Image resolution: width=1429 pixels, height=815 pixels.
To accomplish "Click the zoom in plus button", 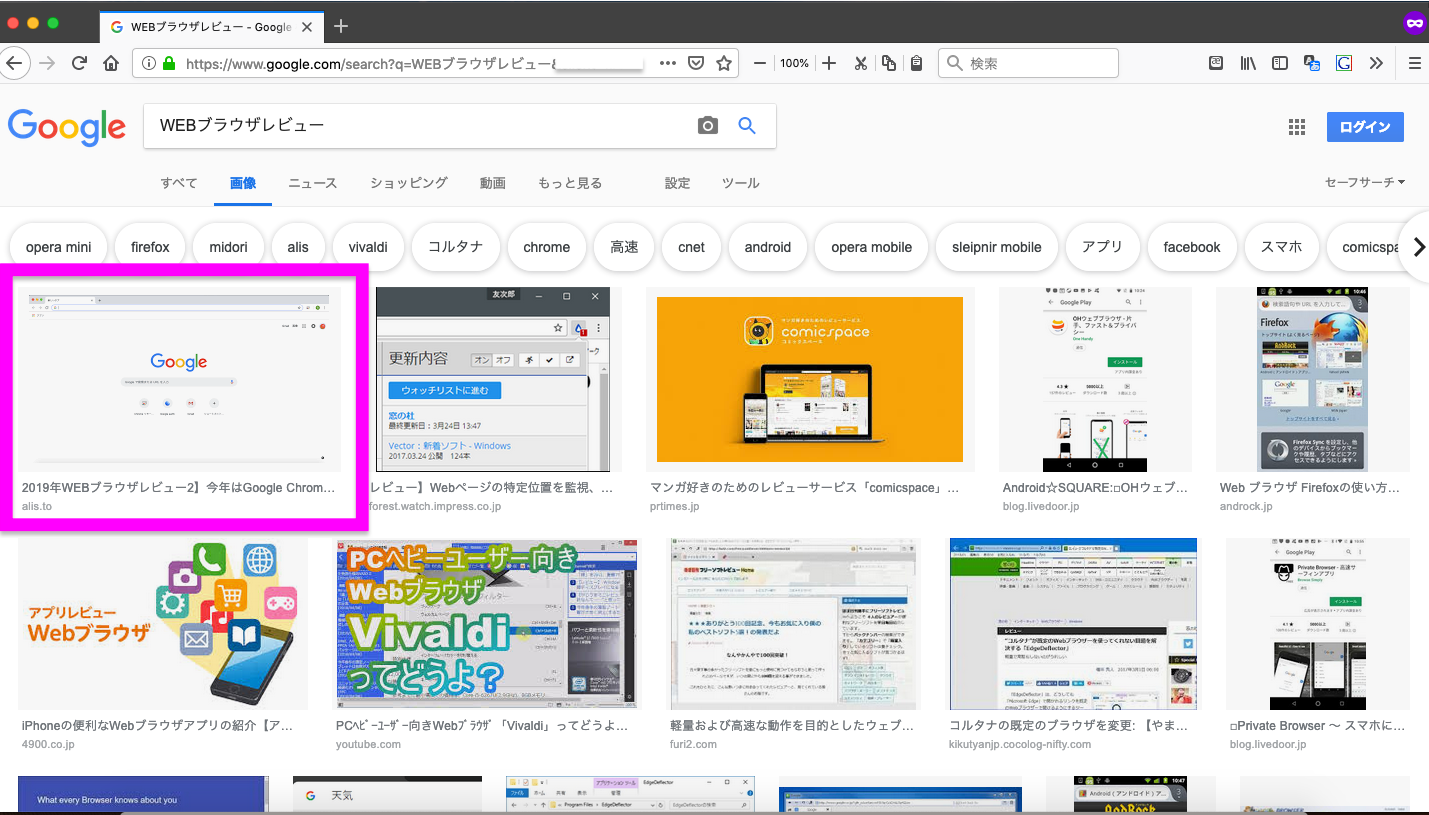I will [829, 63].
